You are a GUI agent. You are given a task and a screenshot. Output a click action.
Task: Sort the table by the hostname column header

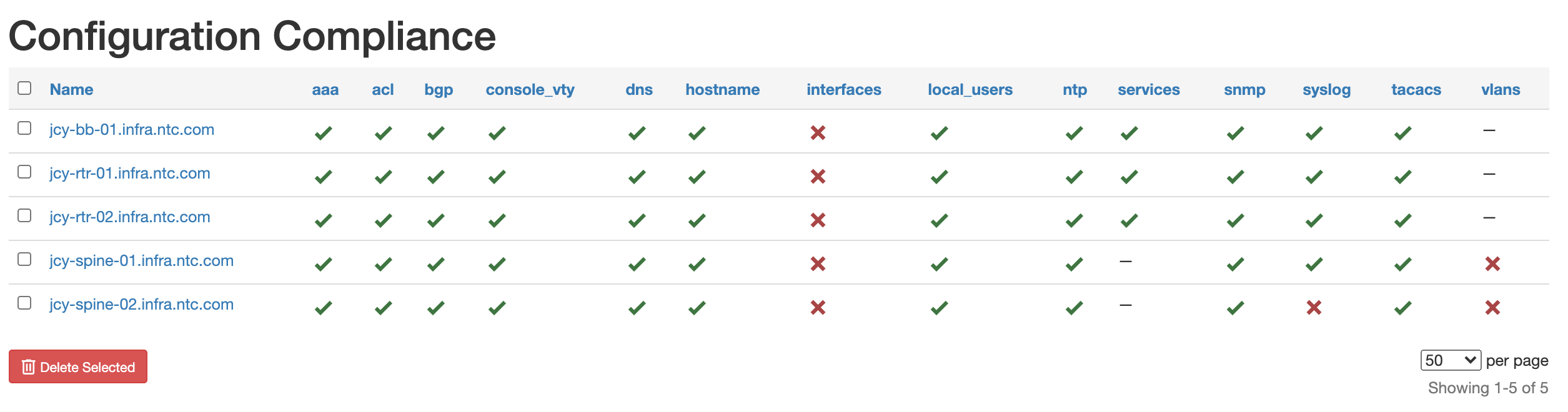pos(722,89)
